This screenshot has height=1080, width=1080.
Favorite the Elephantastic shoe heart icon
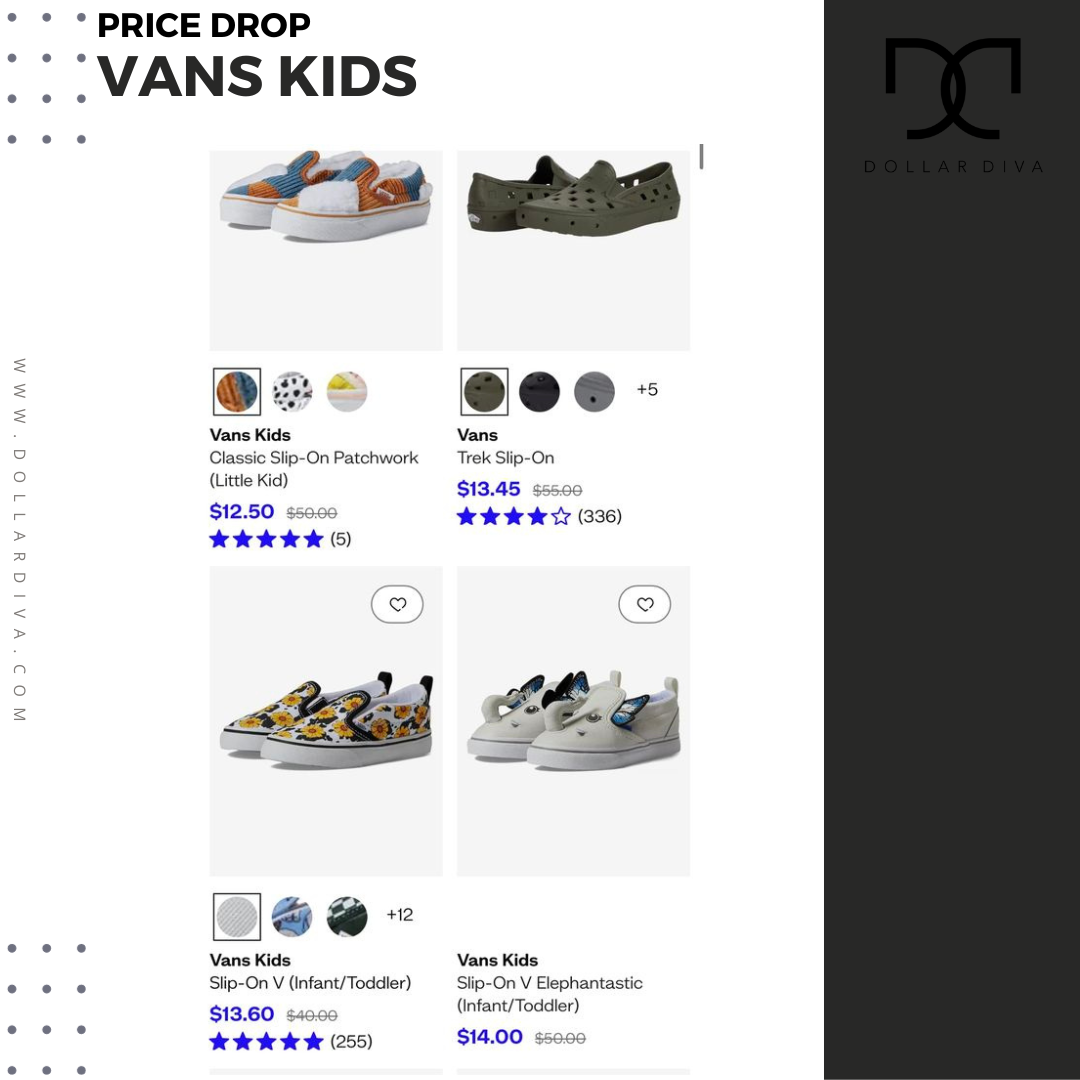[x=645, y=604]
